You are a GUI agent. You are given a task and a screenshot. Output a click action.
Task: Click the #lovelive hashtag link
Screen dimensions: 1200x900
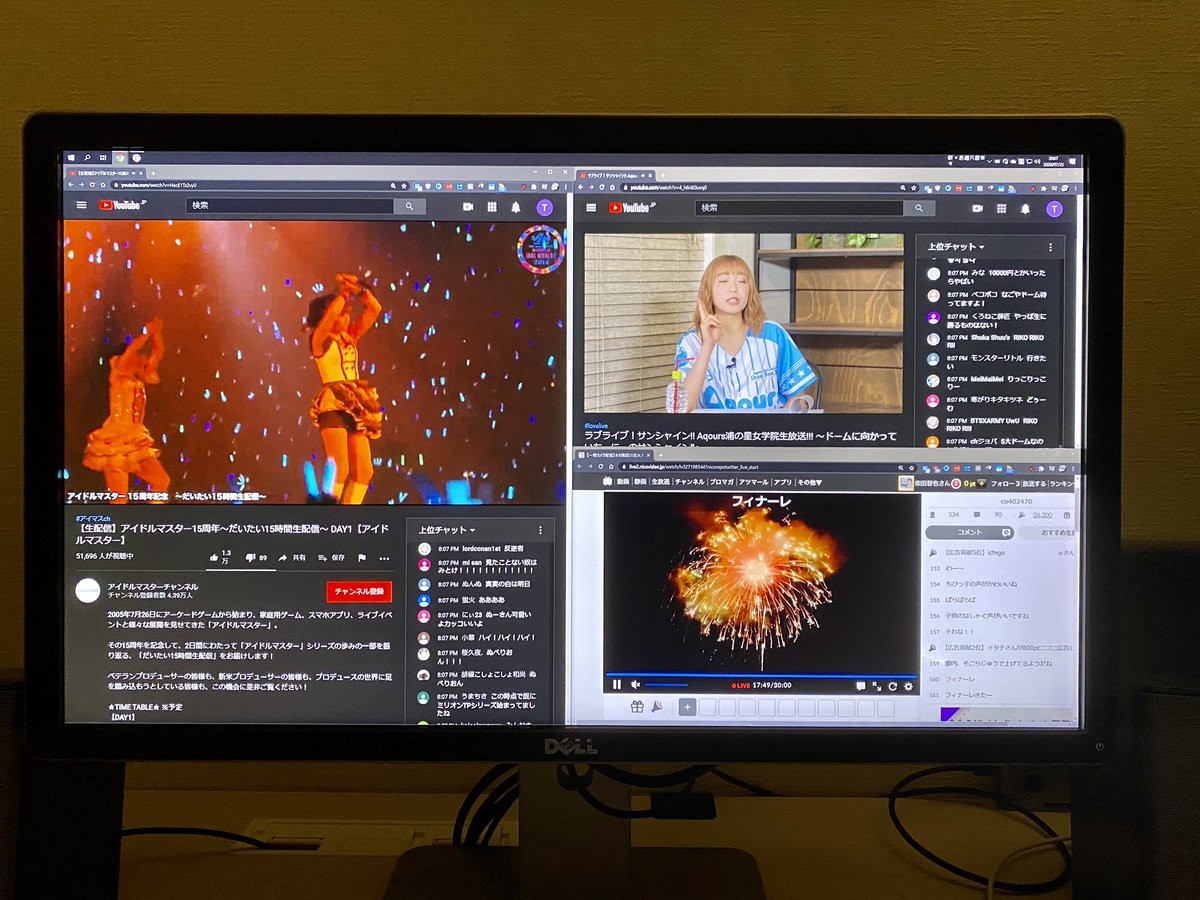tap(597, 425)
